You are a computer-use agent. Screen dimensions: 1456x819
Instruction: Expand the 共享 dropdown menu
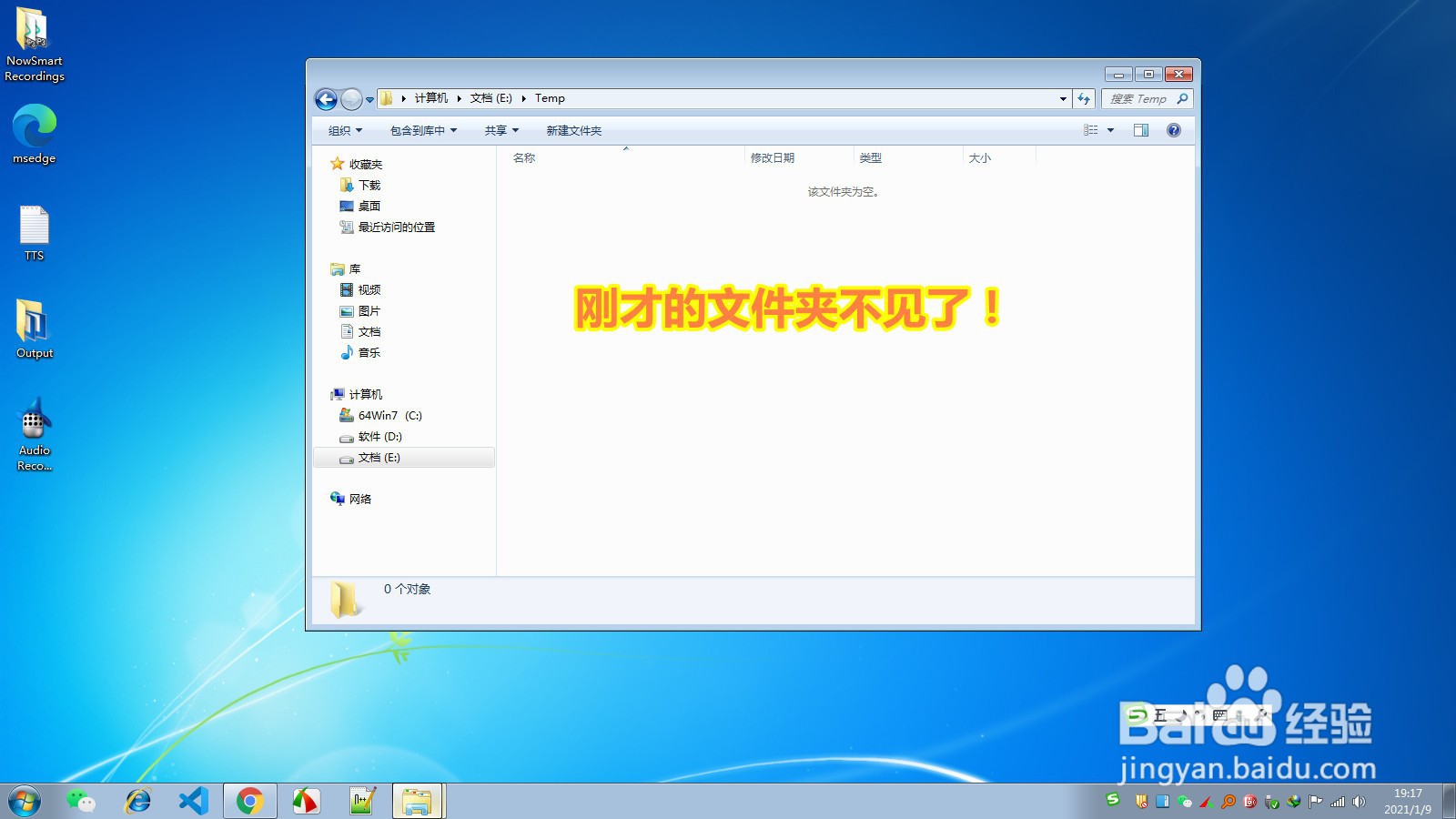tap(500, 130)
